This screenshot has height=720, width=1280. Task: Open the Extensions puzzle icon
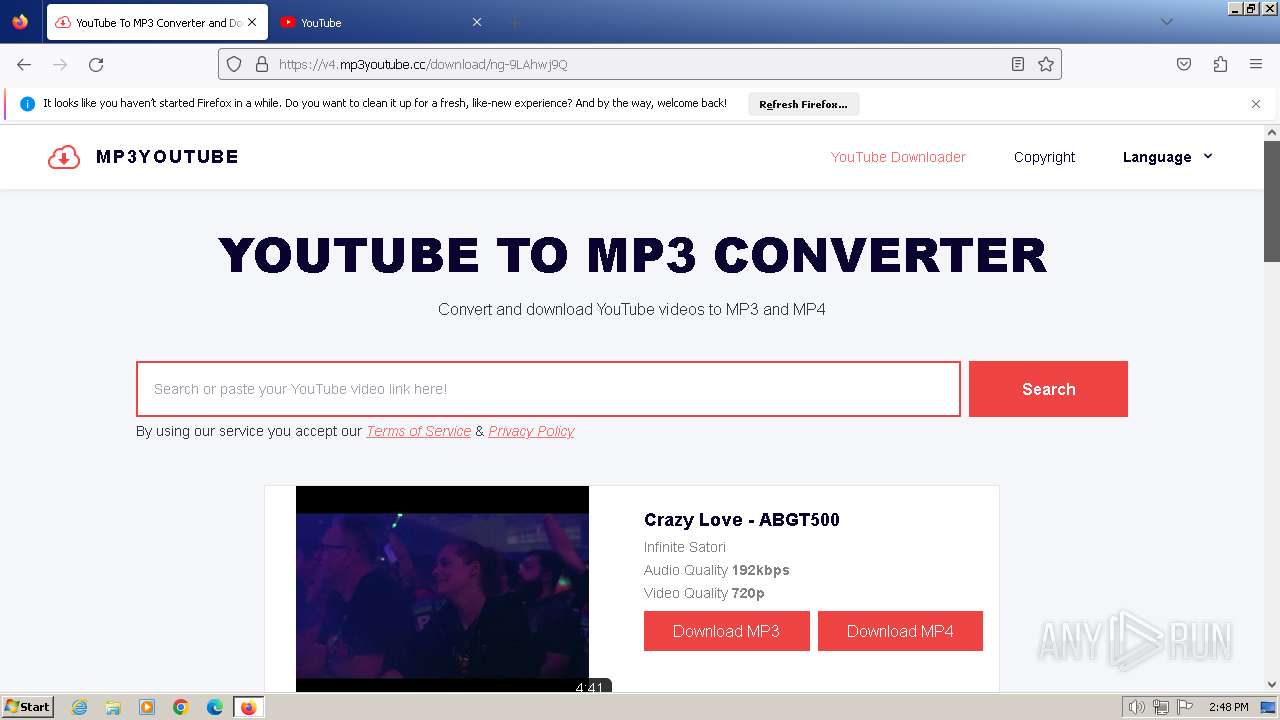(1220, 64)
